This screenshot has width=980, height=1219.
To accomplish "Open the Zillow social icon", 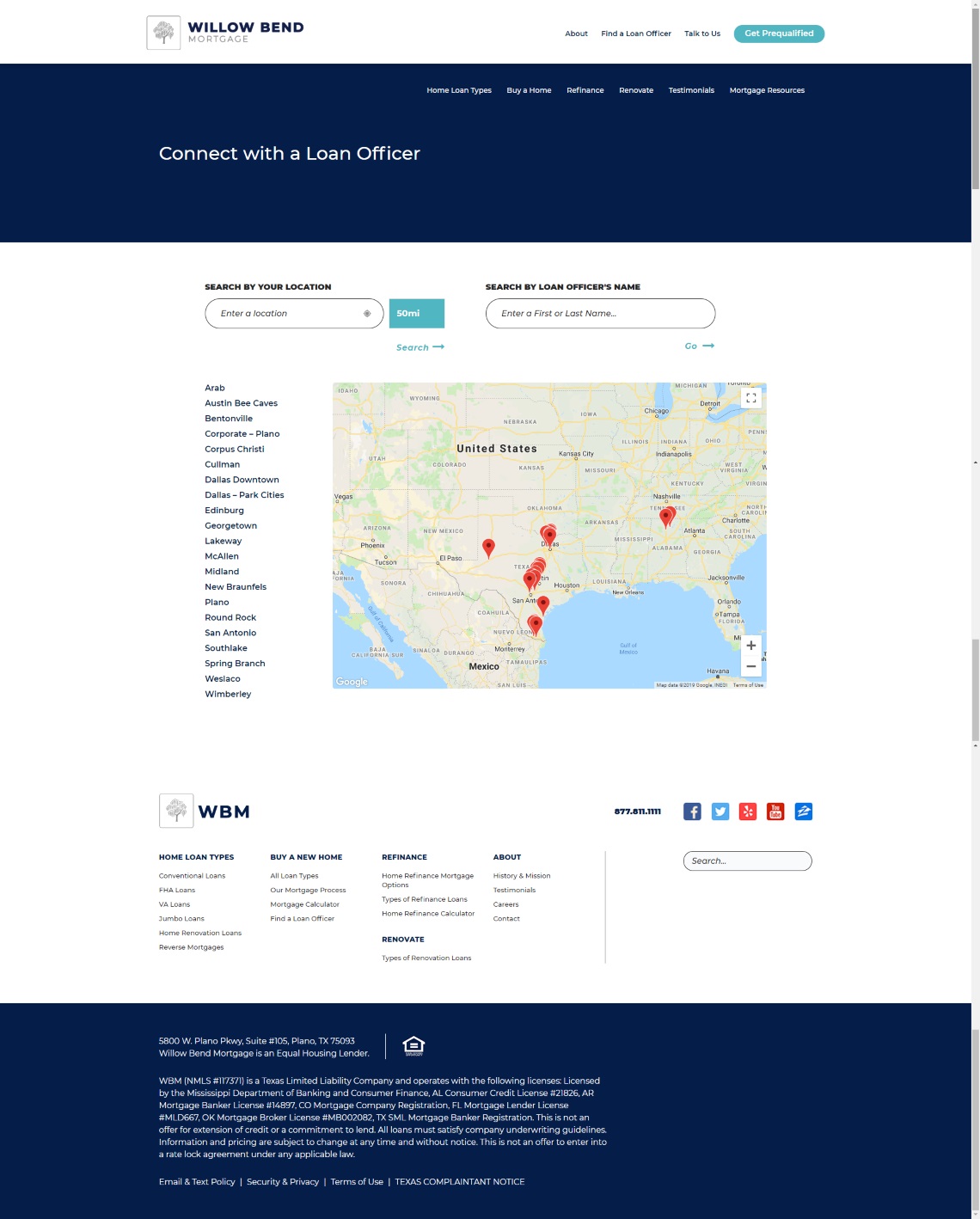I will click(804, 812).
